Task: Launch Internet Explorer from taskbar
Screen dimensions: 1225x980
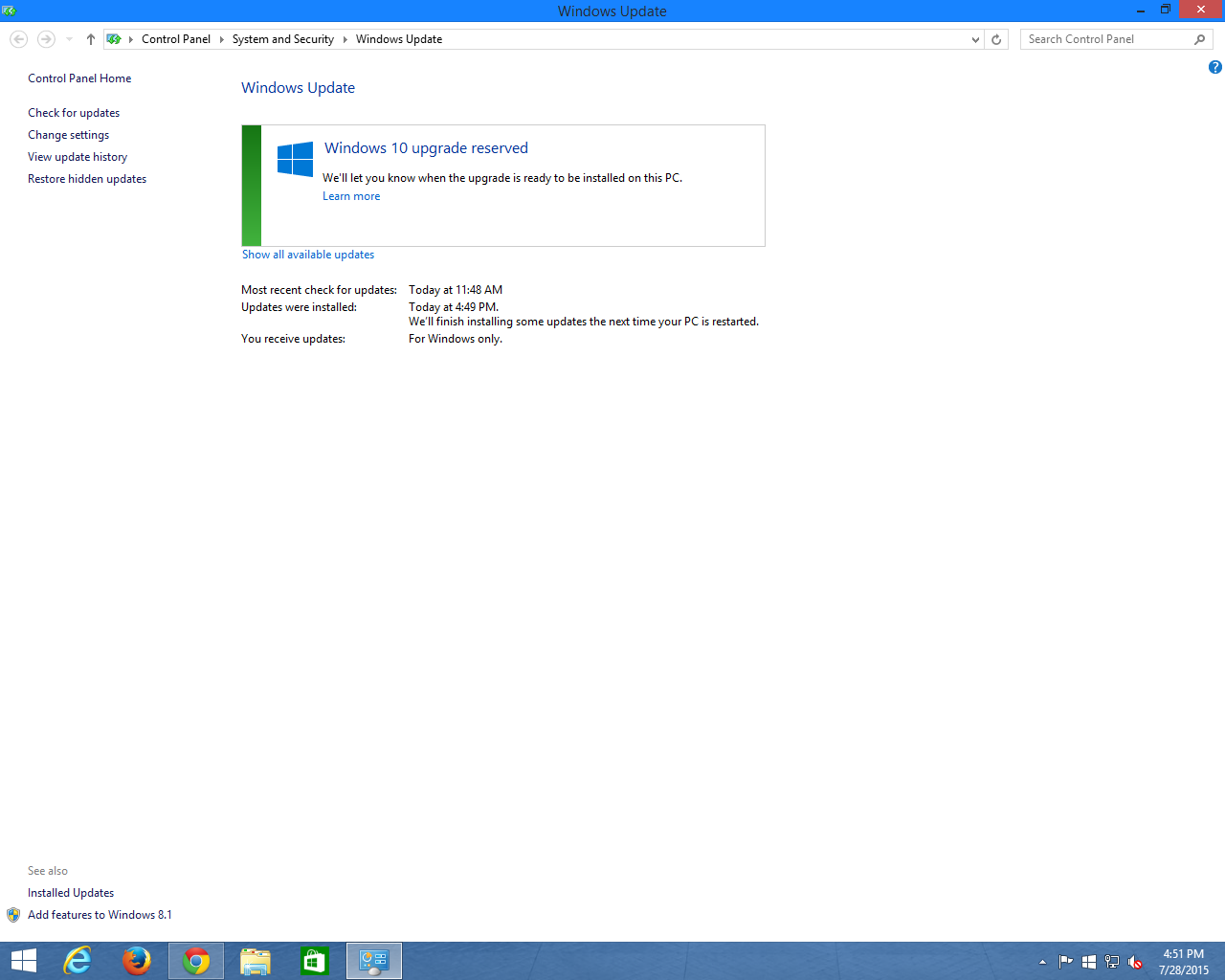Action: point(78,961)
